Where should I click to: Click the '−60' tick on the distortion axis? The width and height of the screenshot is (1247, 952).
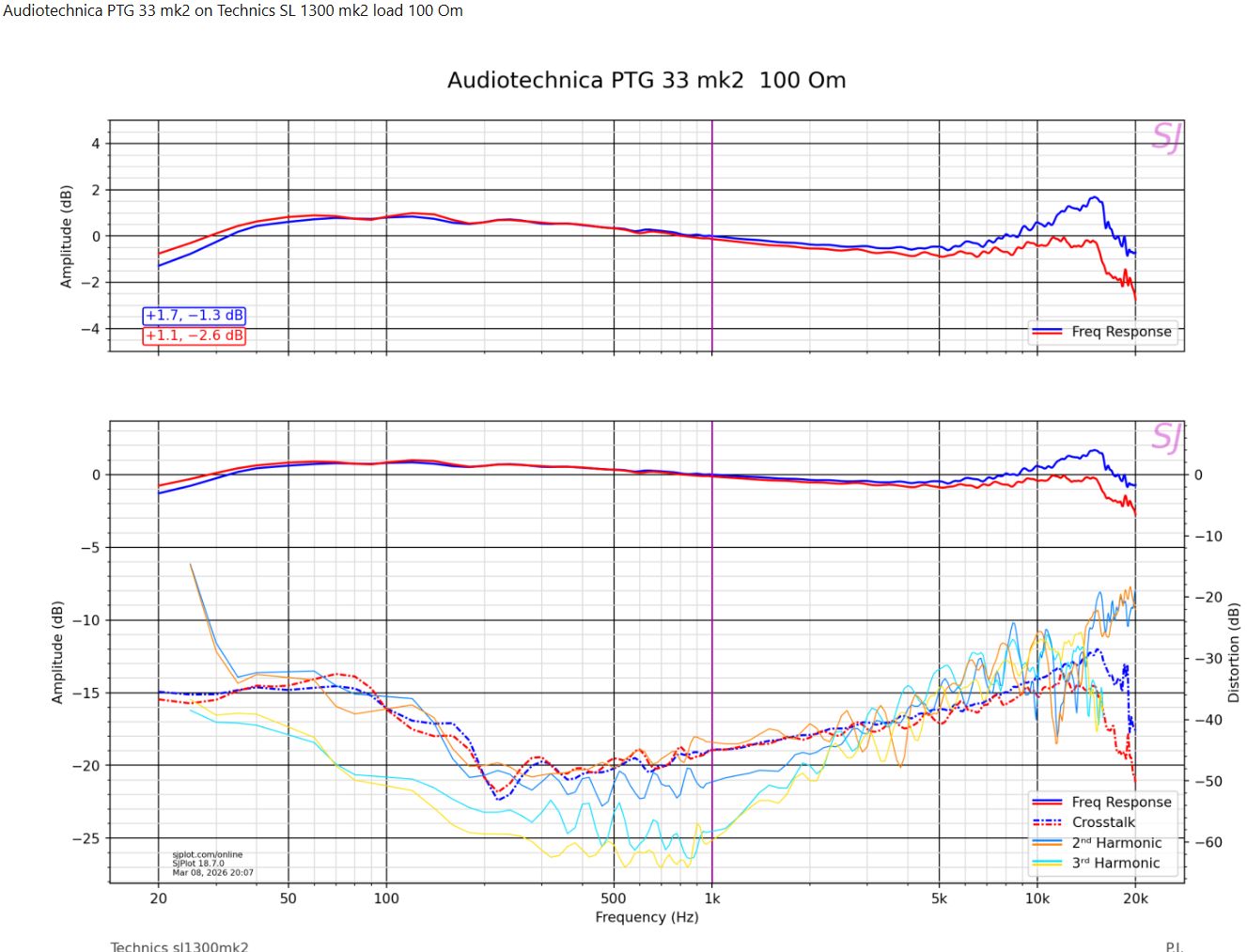1208,842
